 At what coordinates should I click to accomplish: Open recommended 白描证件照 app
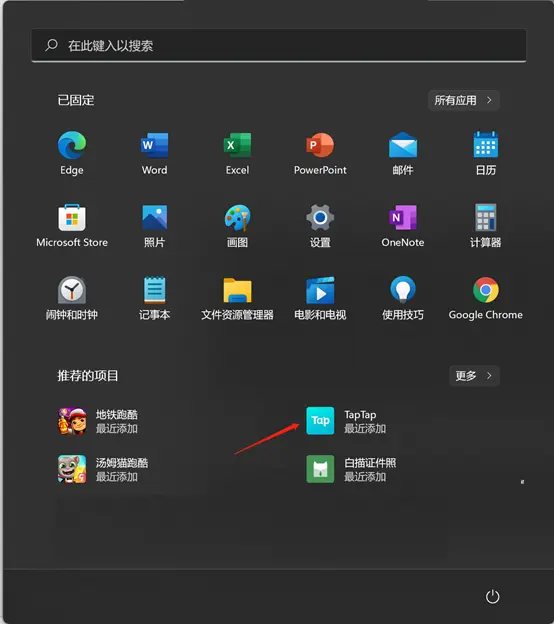point(351,469)
